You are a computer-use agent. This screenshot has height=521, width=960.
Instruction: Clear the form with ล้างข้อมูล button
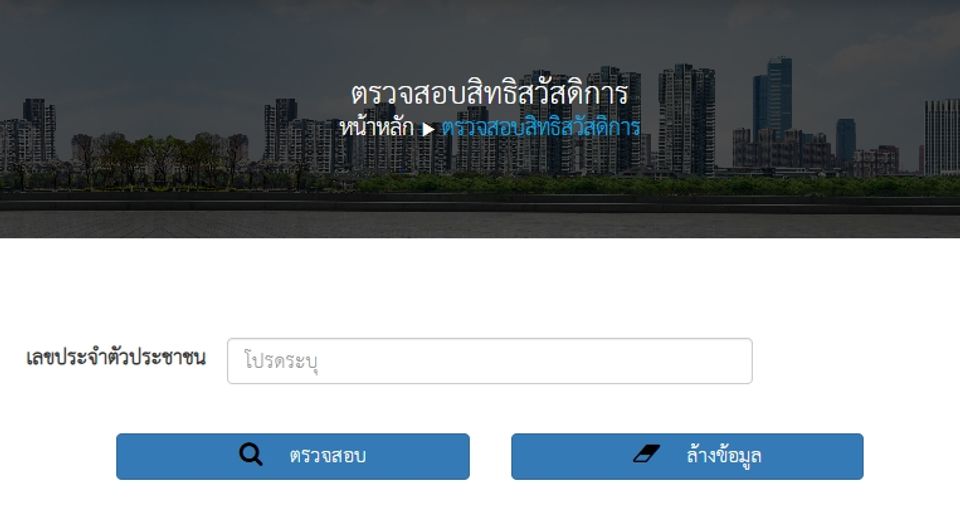click(x=687, y=457)
